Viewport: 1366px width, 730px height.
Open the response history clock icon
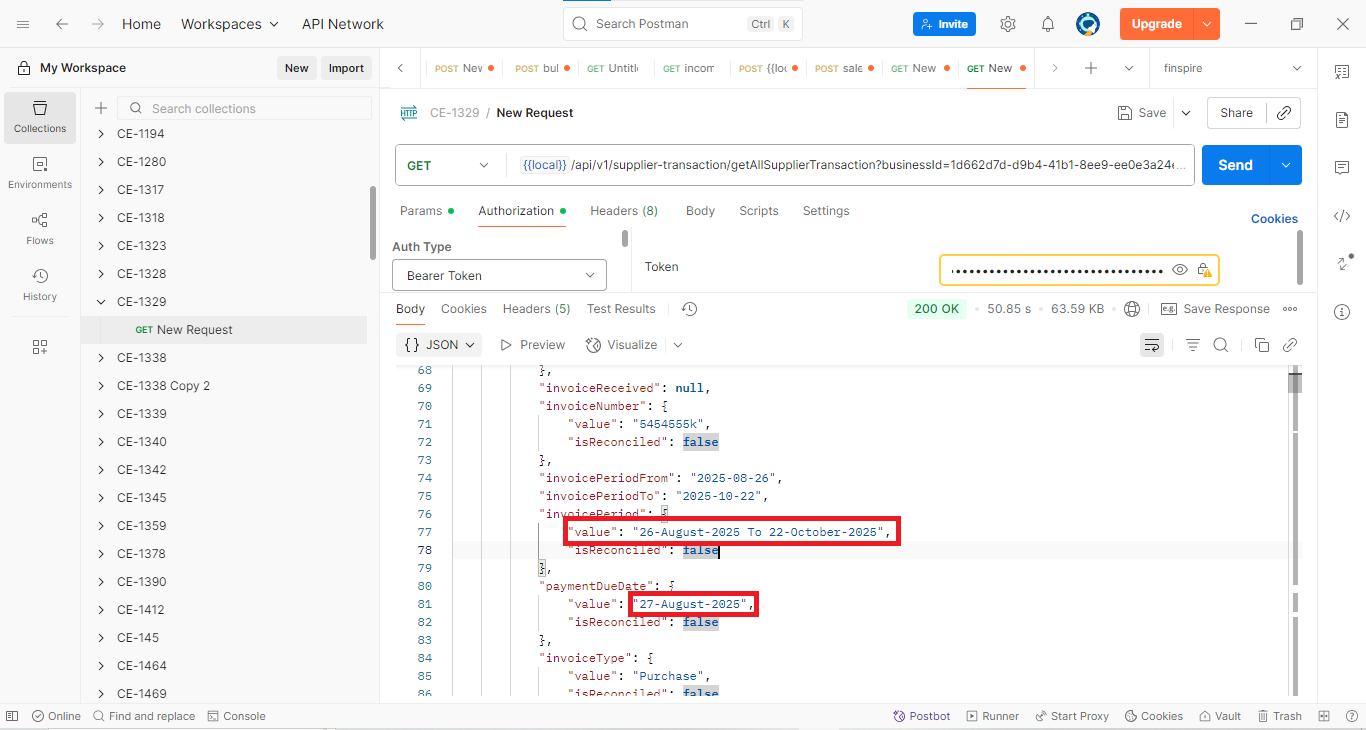point(689,309)
